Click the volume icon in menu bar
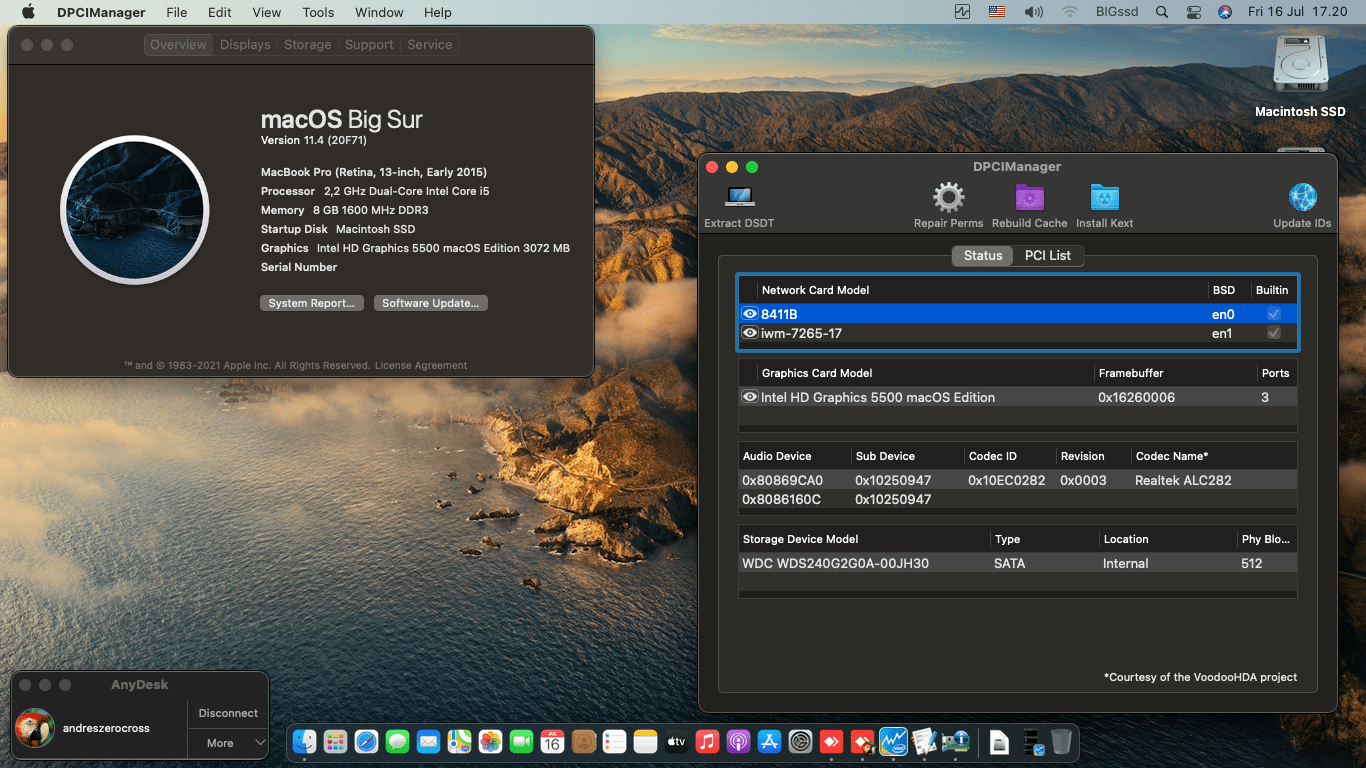 click(1034, 12)
